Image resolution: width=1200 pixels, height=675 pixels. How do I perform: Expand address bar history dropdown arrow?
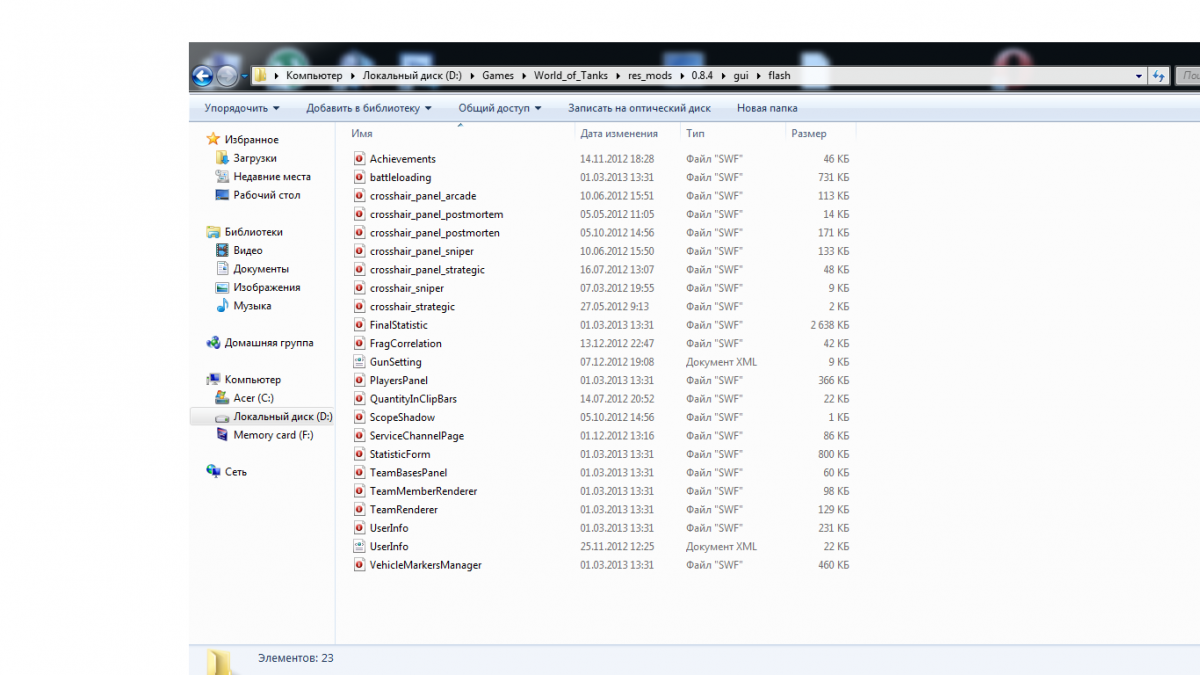pos(1139,76)
